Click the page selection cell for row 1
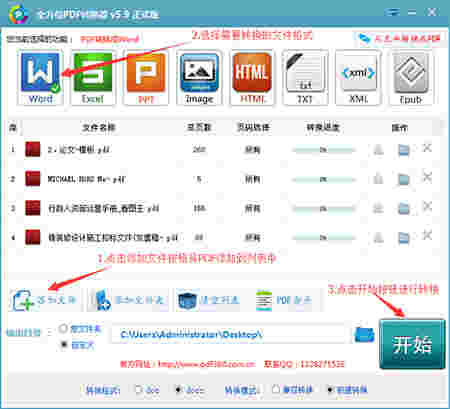This screenshot has height=409, width=450. pos(252,150)
